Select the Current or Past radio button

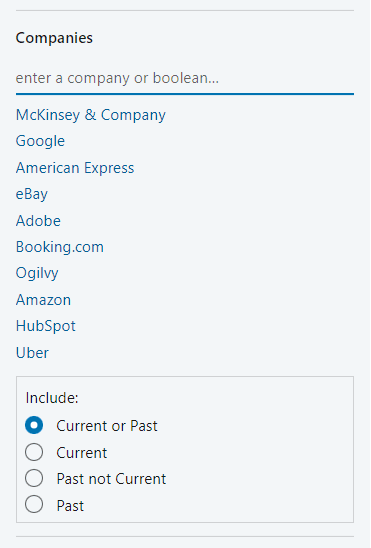(34, 425)
